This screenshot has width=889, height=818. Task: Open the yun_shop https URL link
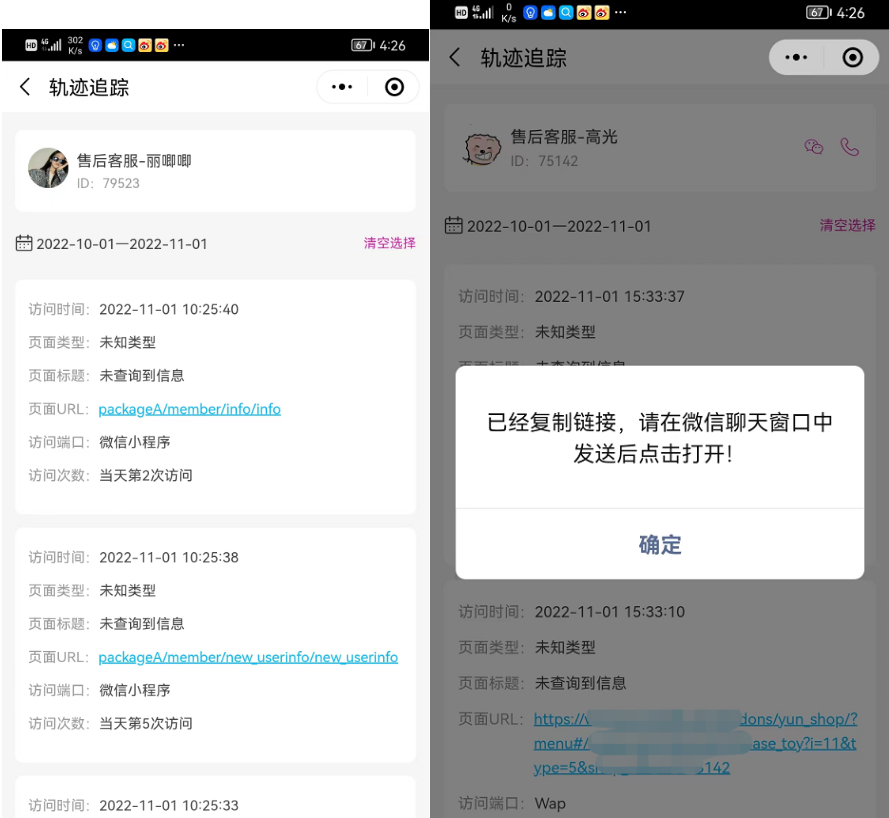pyautogui.click(x=694, y=743)
